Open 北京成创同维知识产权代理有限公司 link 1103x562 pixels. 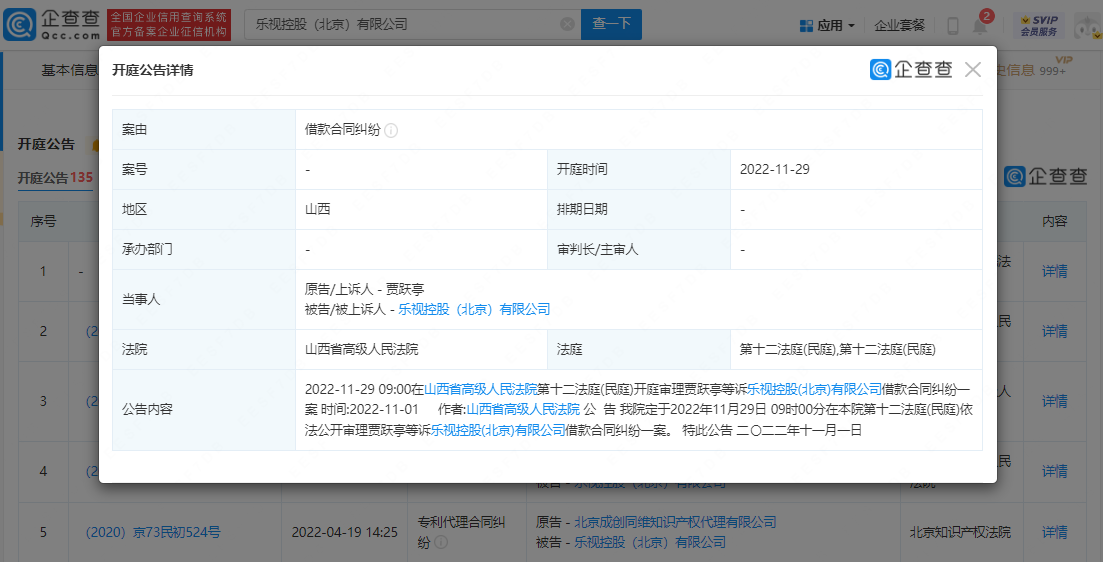click(x=675, y=522)
